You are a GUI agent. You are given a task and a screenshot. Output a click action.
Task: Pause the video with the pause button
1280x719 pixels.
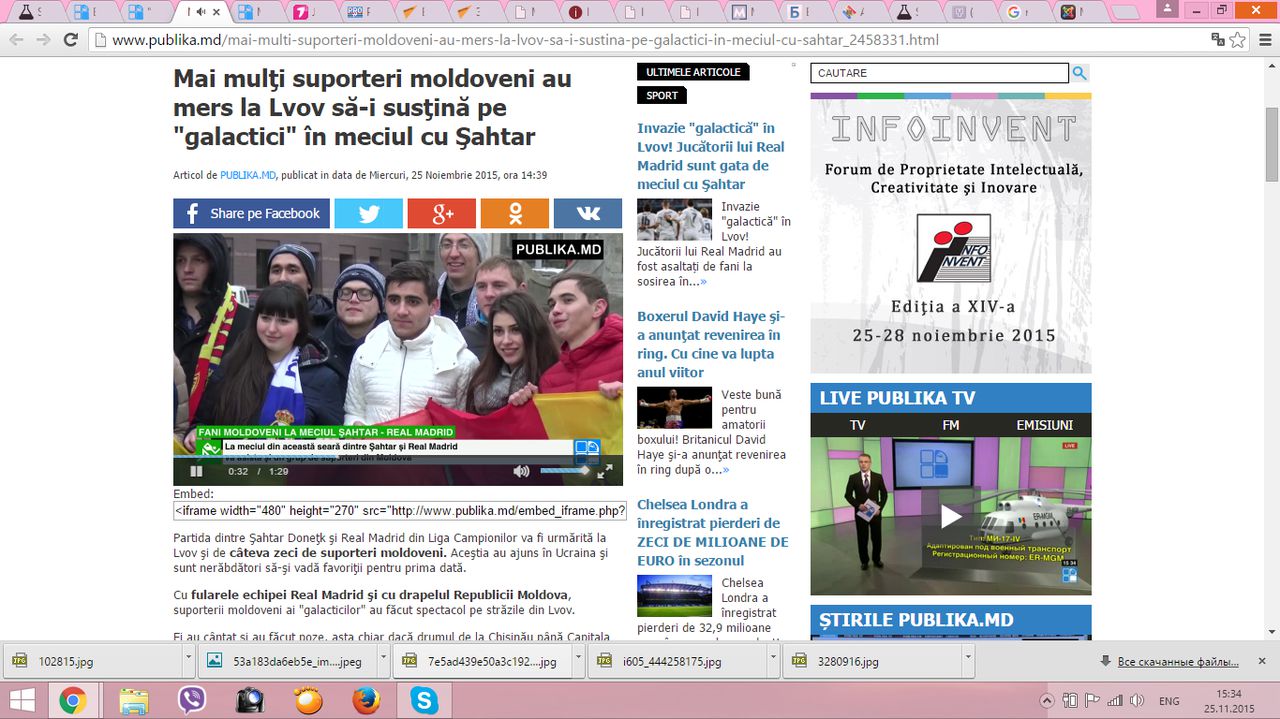point(196,471)
